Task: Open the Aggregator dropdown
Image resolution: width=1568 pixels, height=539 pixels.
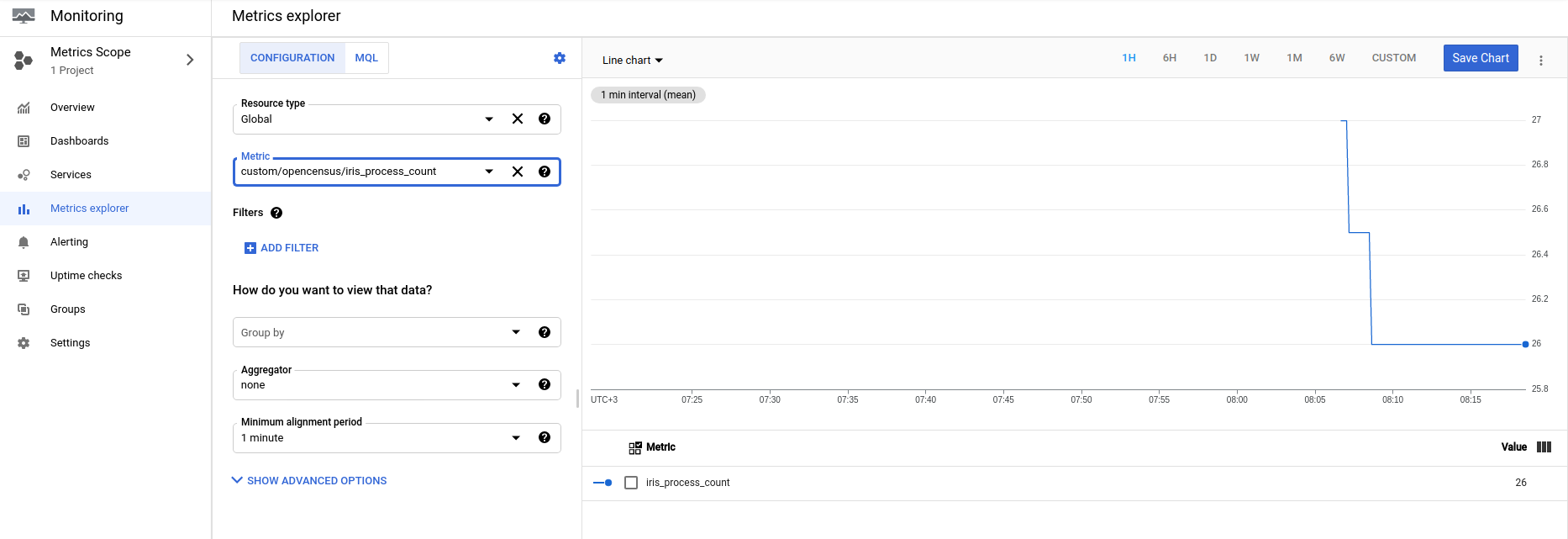Action: (x=516, y=385)
